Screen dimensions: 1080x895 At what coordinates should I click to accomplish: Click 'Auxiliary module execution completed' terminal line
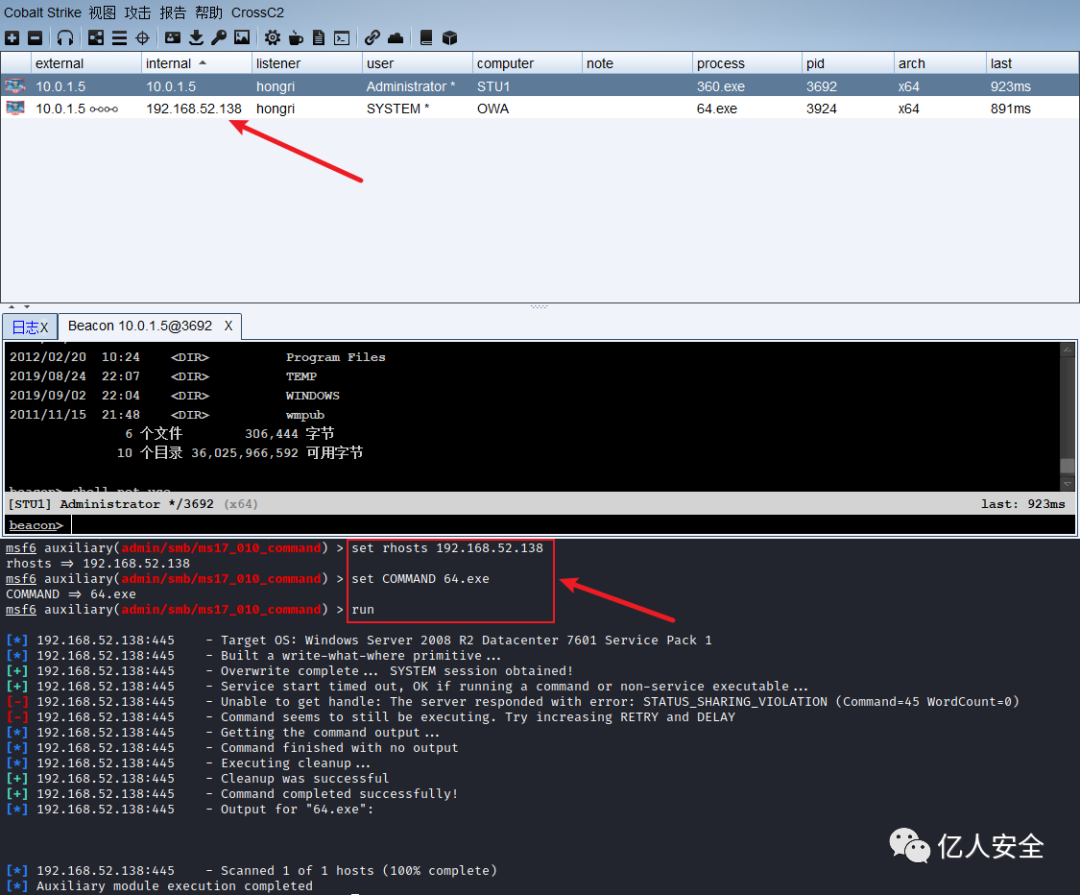pyautogui.click(x=174, y=885)
